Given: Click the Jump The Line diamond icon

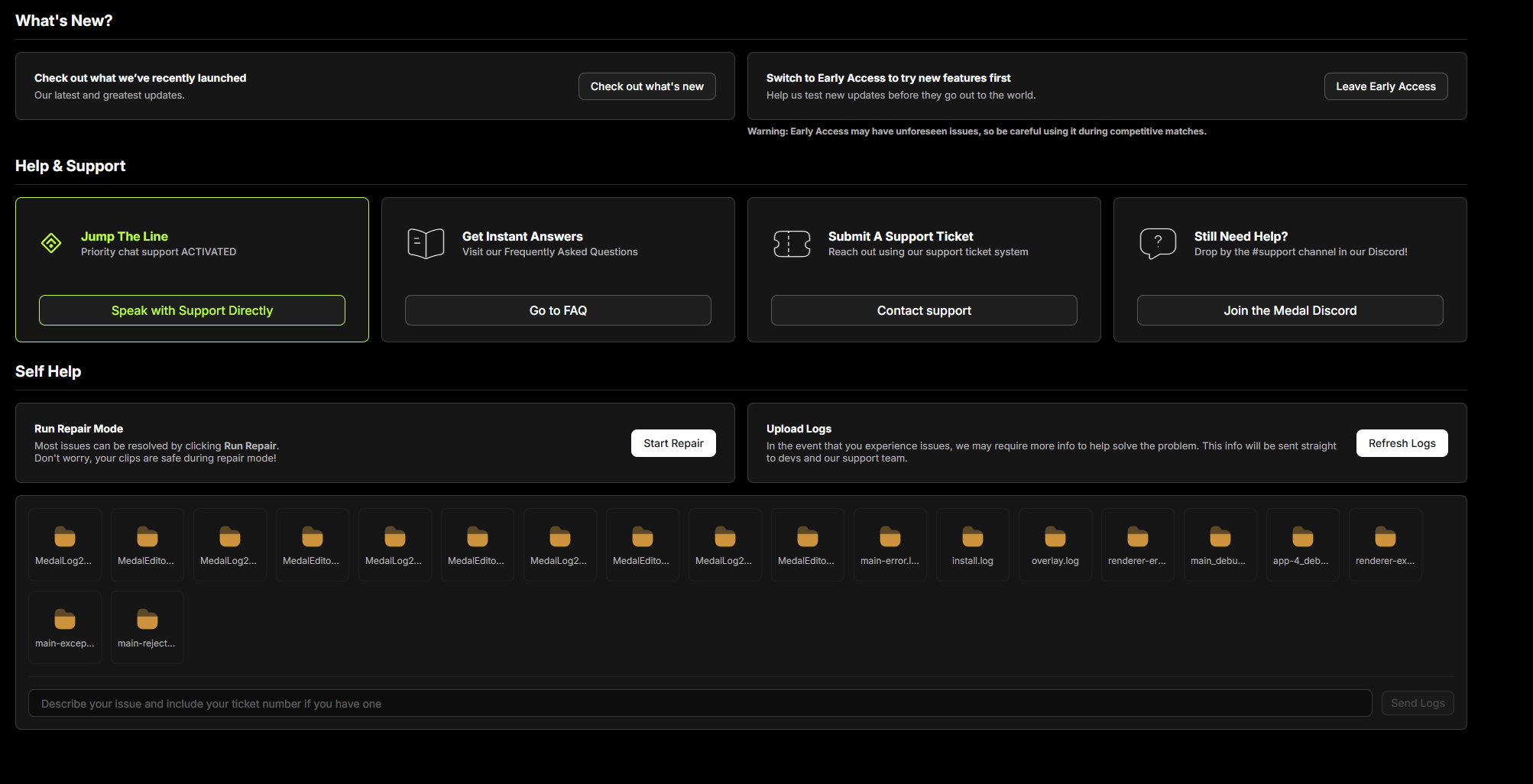Looking at the screenshot, I should 51,244.
